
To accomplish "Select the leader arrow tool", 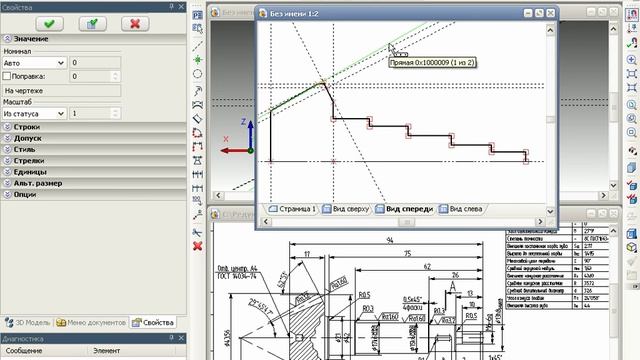I will click(x=198, y=90).
